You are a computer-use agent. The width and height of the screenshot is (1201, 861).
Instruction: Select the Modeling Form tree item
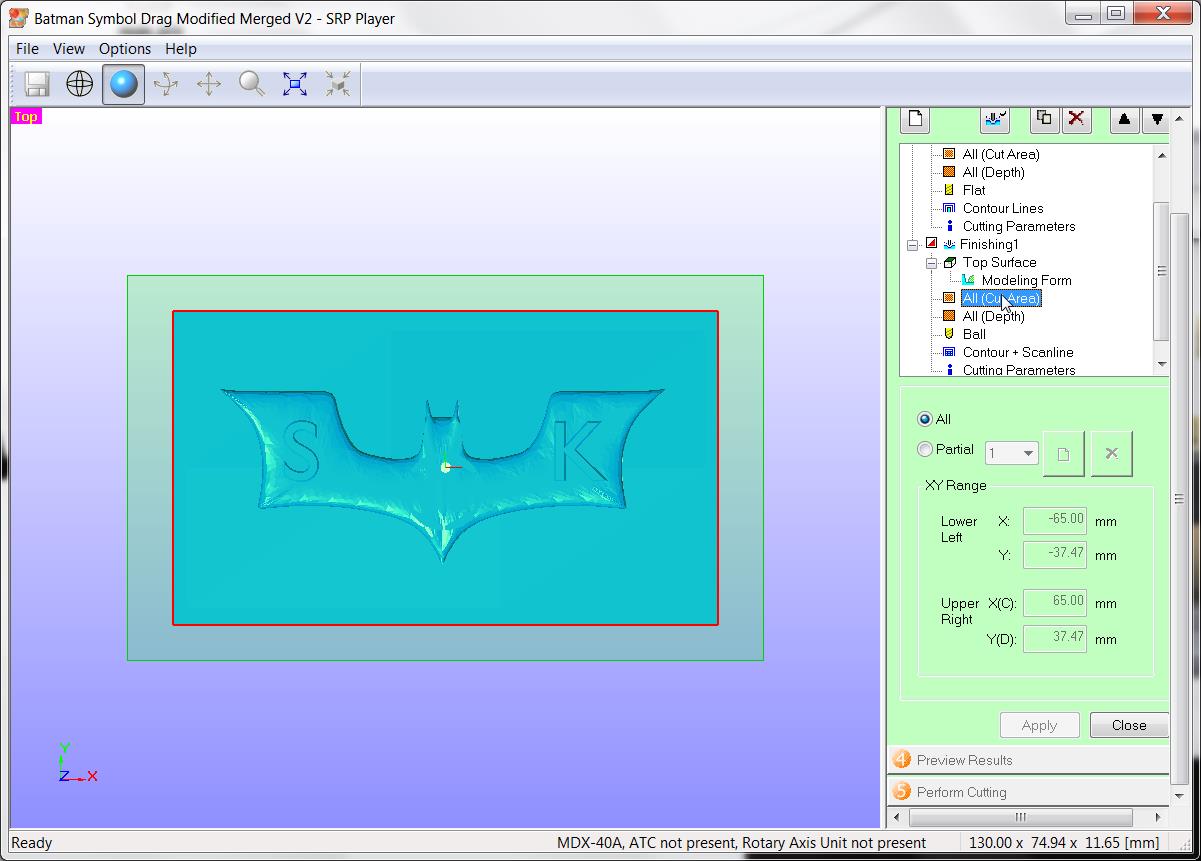[x=1026, y=280]
